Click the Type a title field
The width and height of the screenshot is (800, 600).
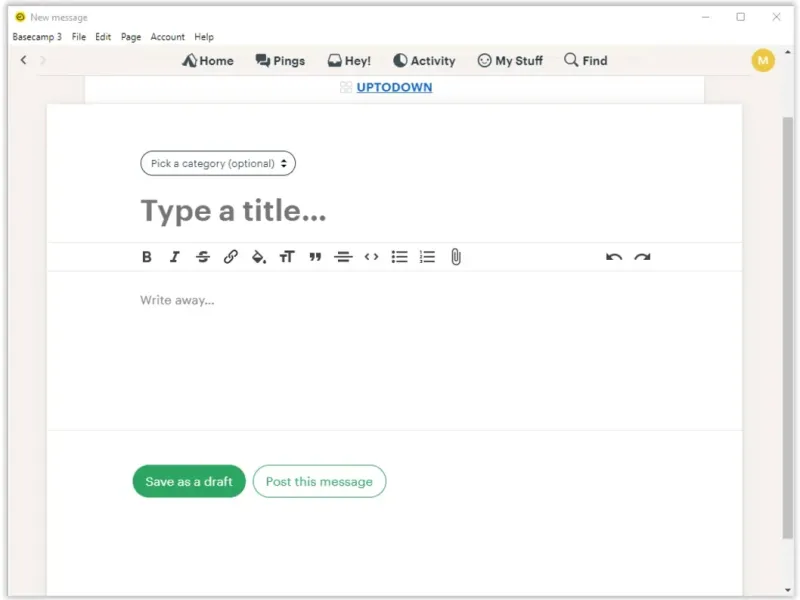(394, 211)
